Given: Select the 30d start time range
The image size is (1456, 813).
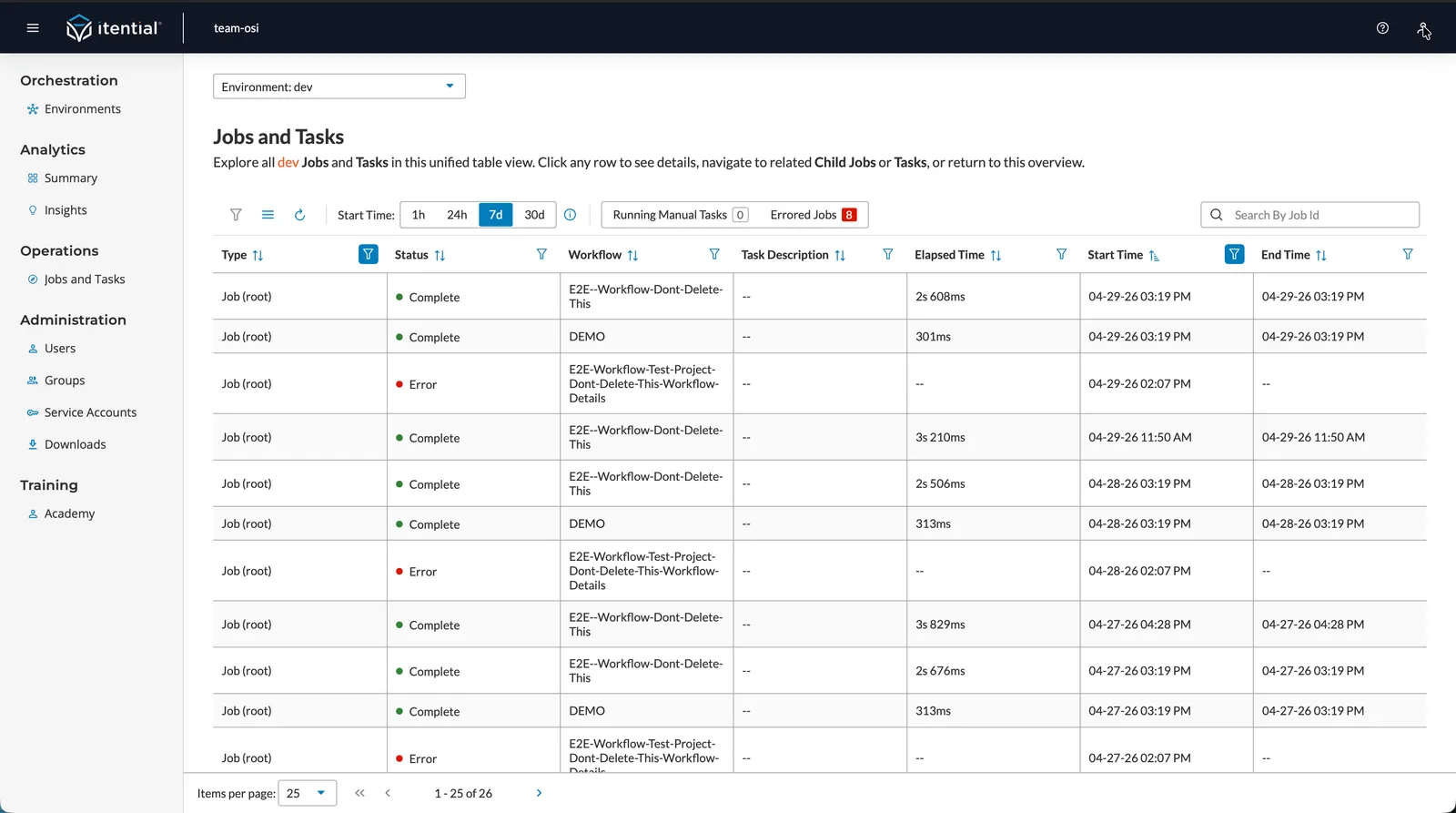Looking at the screenshot, I should [534, 215].
